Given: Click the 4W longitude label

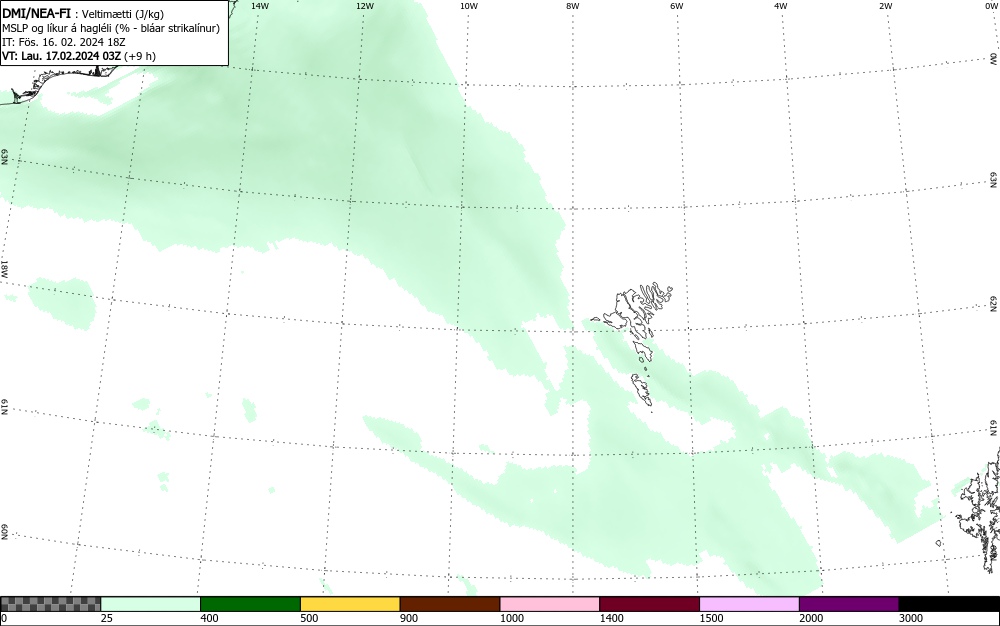Looking at the screenshot, I should tap(781, 6).
